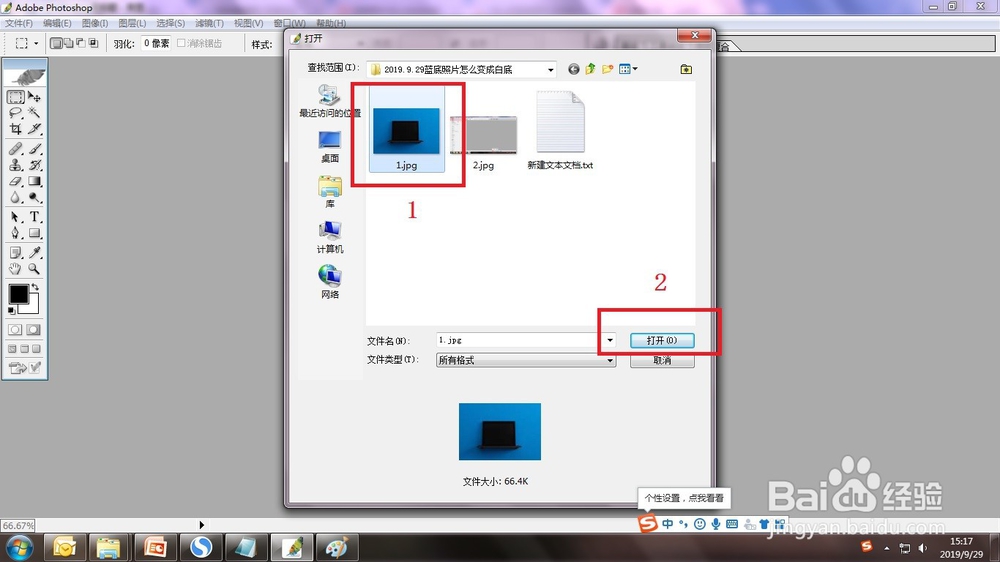Image resolution: width=1000 pixels, height=562 pixels.
Task: Select the Healing Brush tool
Action: pyautogui.click(x=16, y=149)
